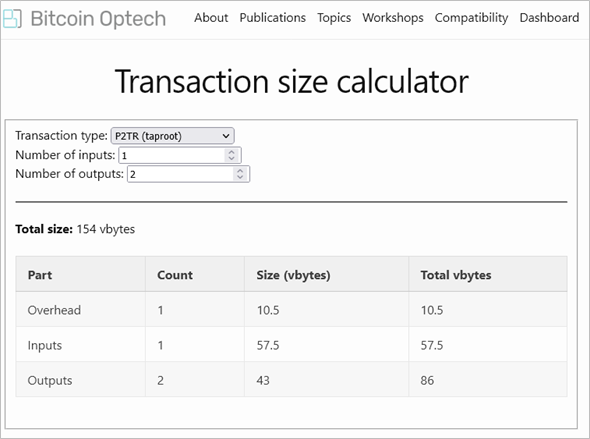Click the Bitcoin Optech logo icon

coord(12,18)
